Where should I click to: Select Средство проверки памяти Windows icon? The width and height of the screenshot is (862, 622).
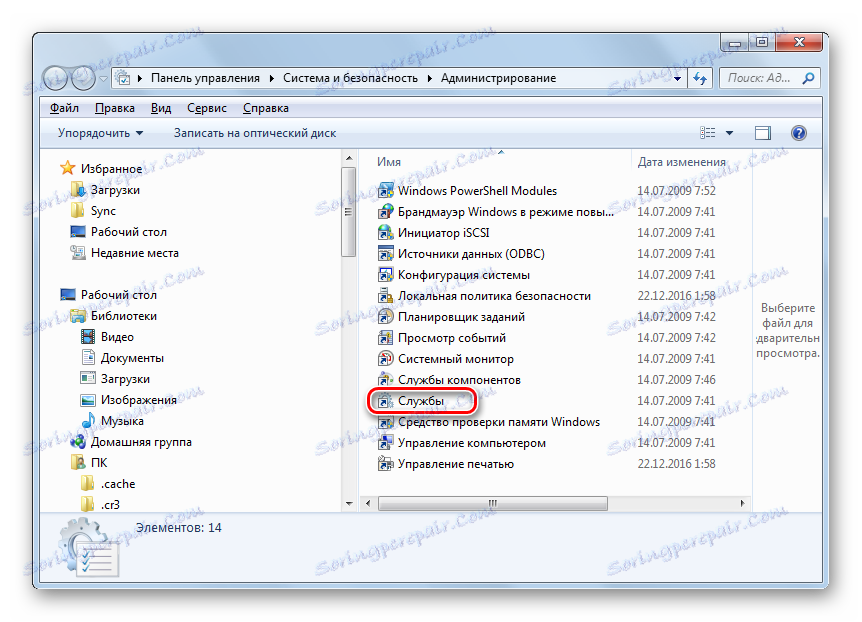click(385, 422)
